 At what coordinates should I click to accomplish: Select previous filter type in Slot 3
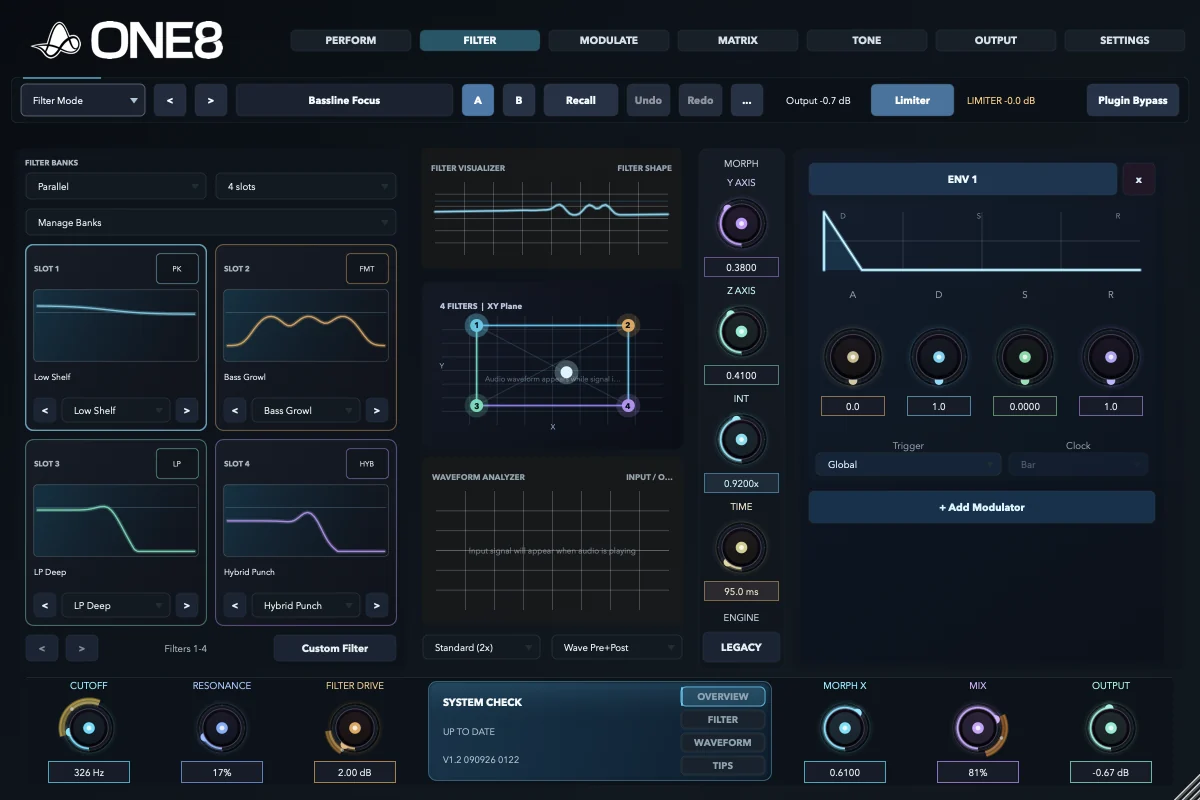pyautogui.click(x=44, y=605)
